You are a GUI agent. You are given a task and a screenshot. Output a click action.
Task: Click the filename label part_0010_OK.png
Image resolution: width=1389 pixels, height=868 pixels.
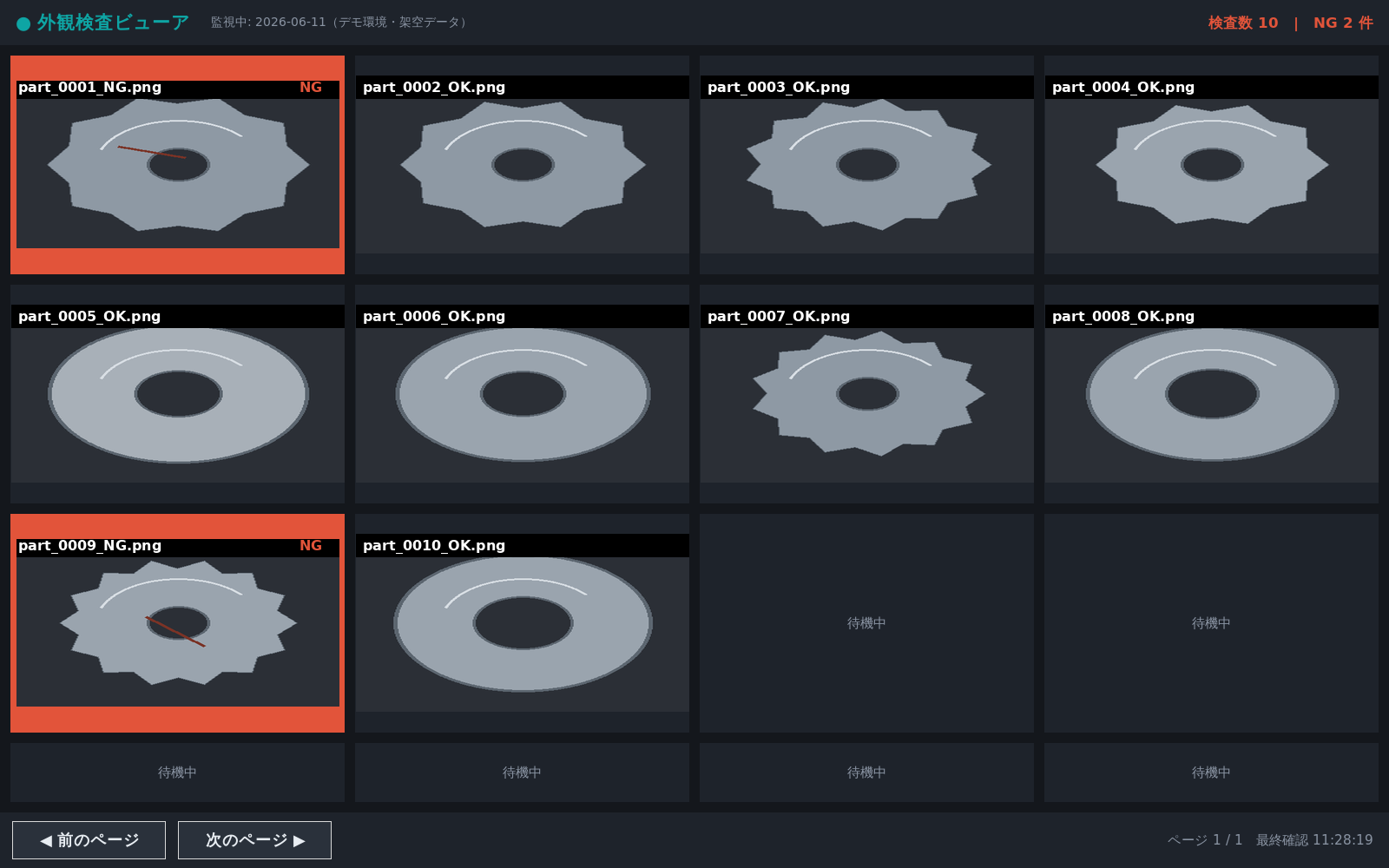click(x=434, y=546)
